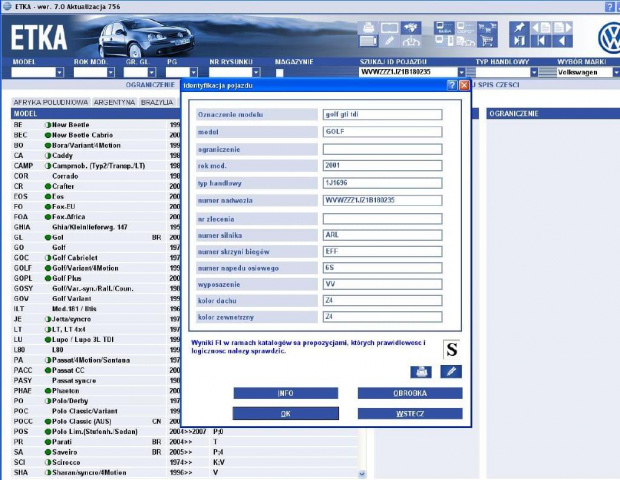The height and width of the screenshot is (480, 620).
Task: Click the faded monitor icon next to the dark monitor
Action: (465, 28)
